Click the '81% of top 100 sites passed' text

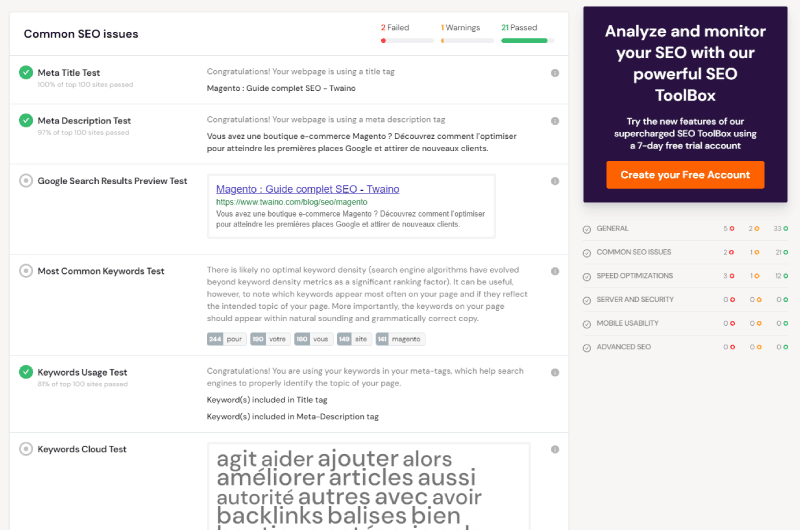(83, 384)
